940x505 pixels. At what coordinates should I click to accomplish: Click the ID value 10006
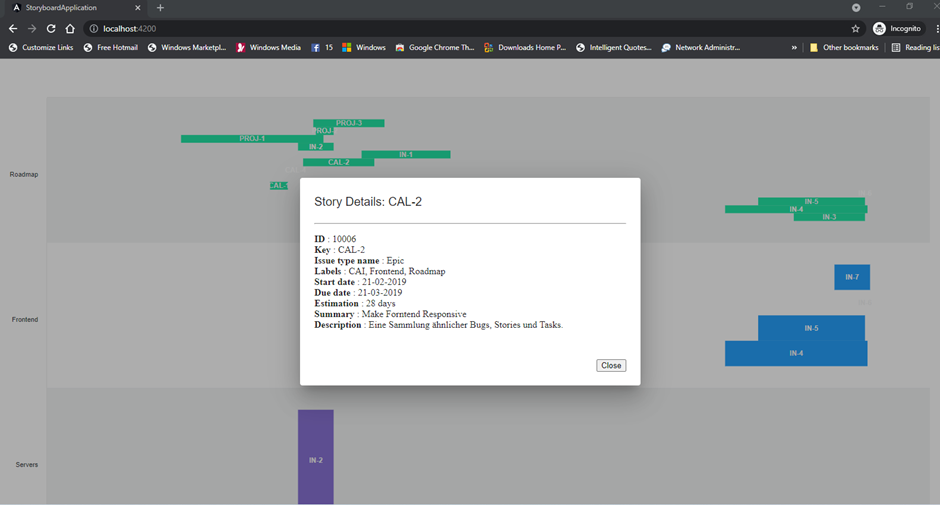pyautogui.click(x=344, y=239)
